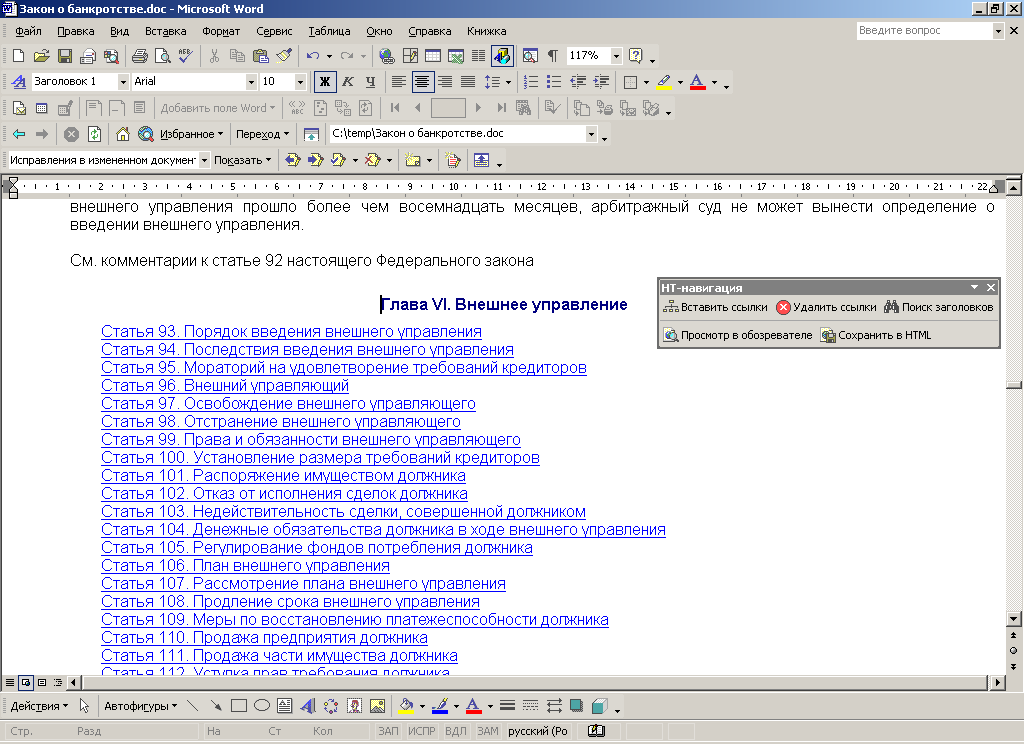Toggle justify alignment
The image size is (1024, 744).
click(468, 82)
